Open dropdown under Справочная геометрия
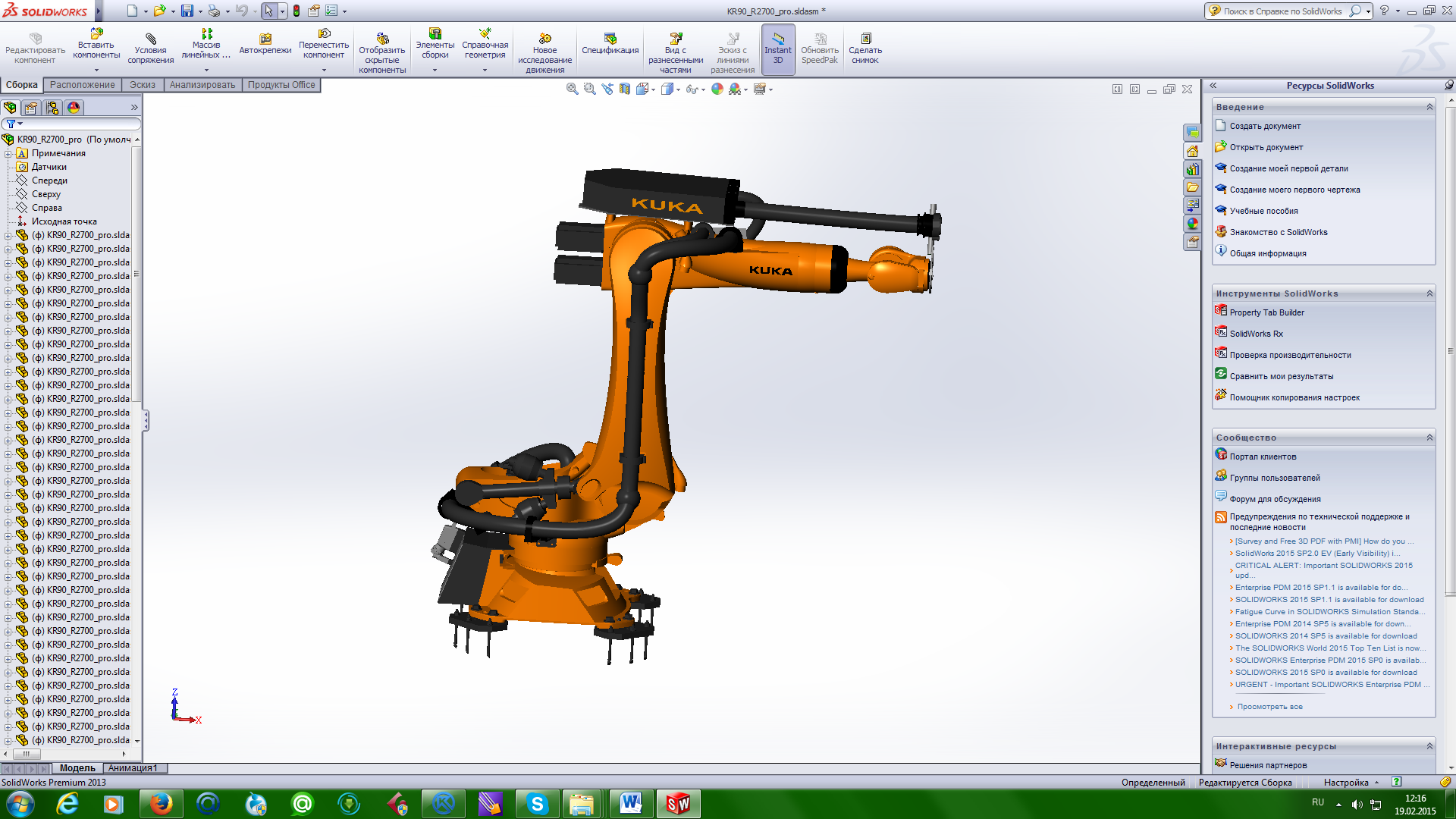1456x819 pixels. click(485, 70)
